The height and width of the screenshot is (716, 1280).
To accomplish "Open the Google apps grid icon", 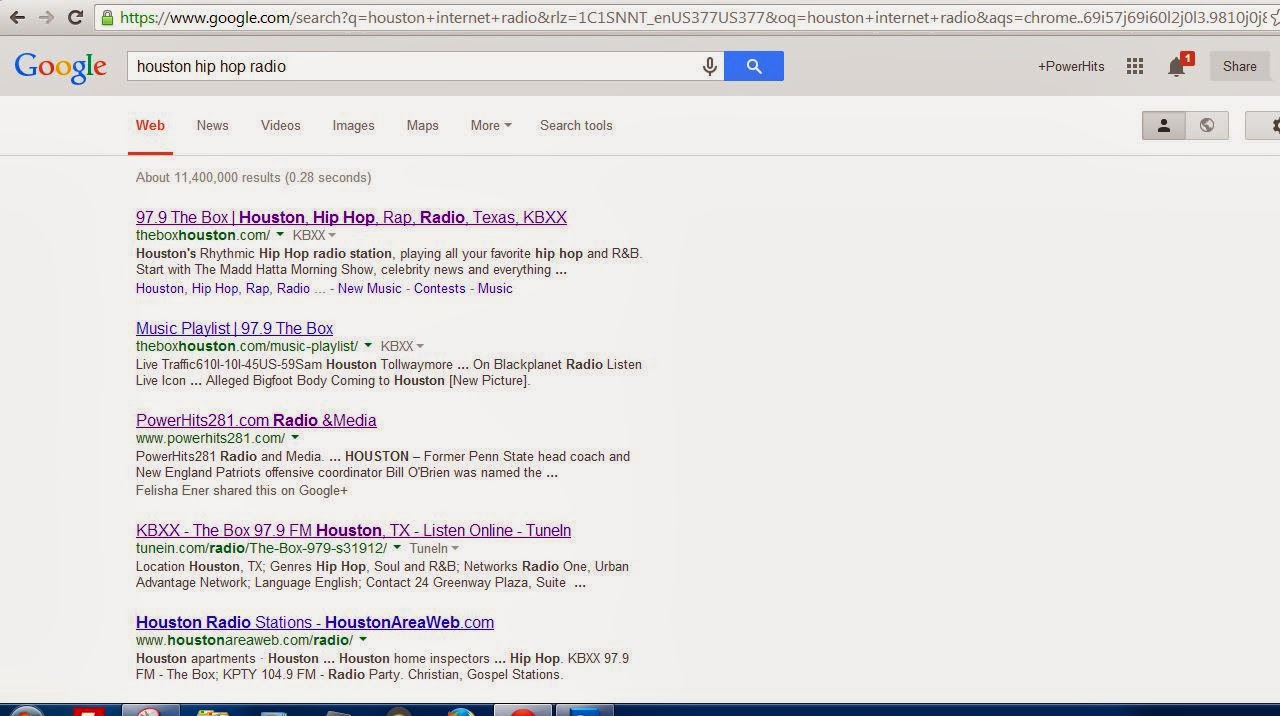I will [1134, 66].
